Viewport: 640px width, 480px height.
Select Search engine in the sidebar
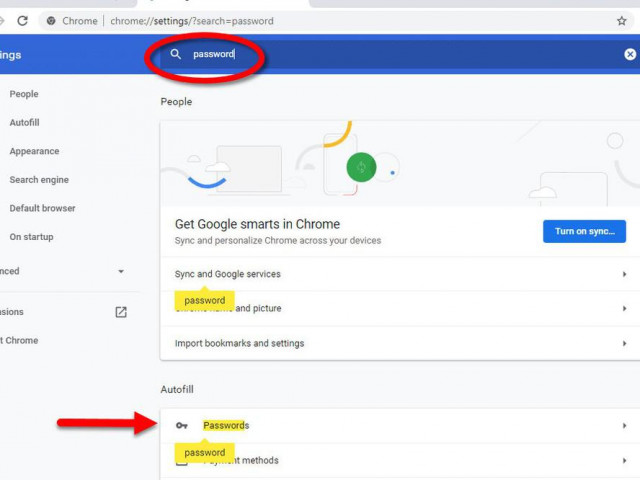tap(39, 180)
